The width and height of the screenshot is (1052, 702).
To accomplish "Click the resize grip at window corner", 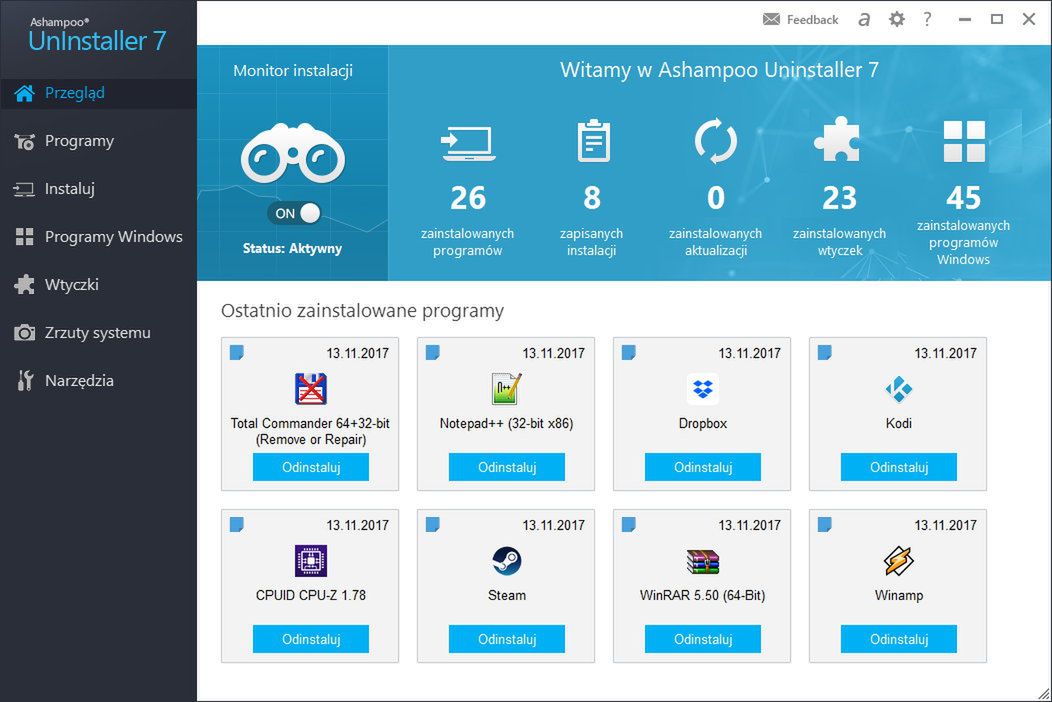I will coord(1043,694).
